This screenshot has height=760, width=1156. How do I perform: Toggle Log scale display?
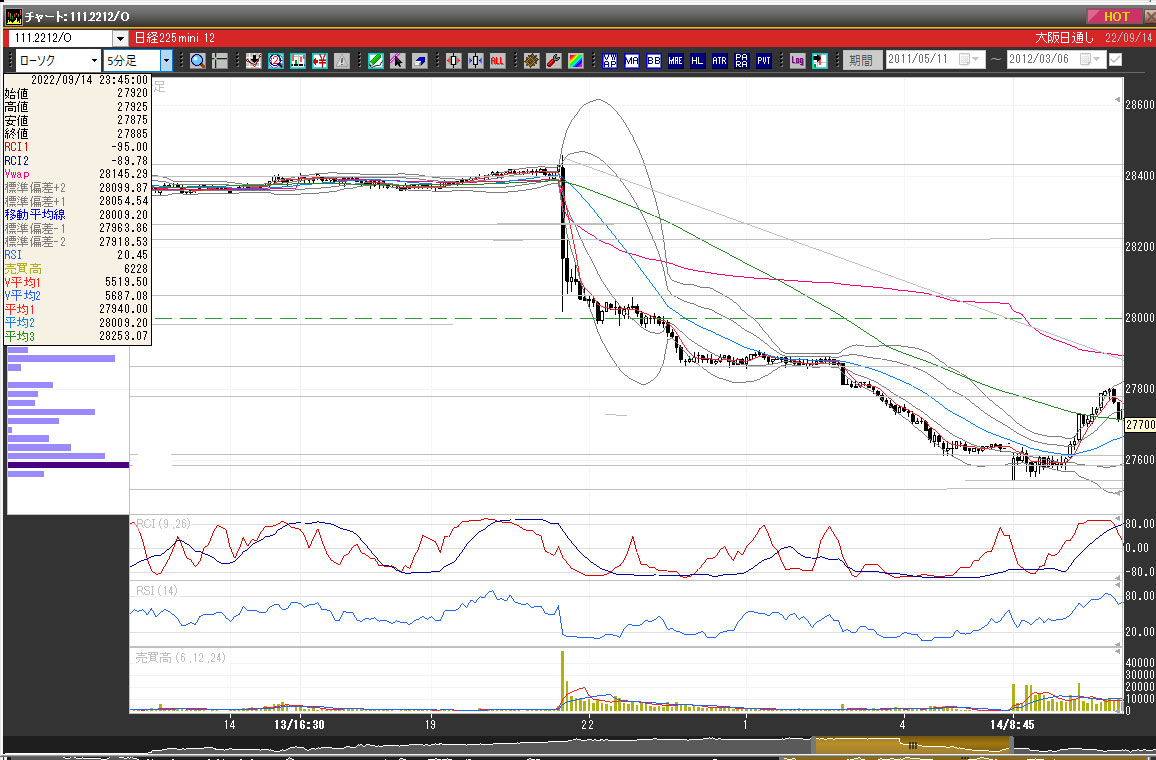(x=798, y=60)
